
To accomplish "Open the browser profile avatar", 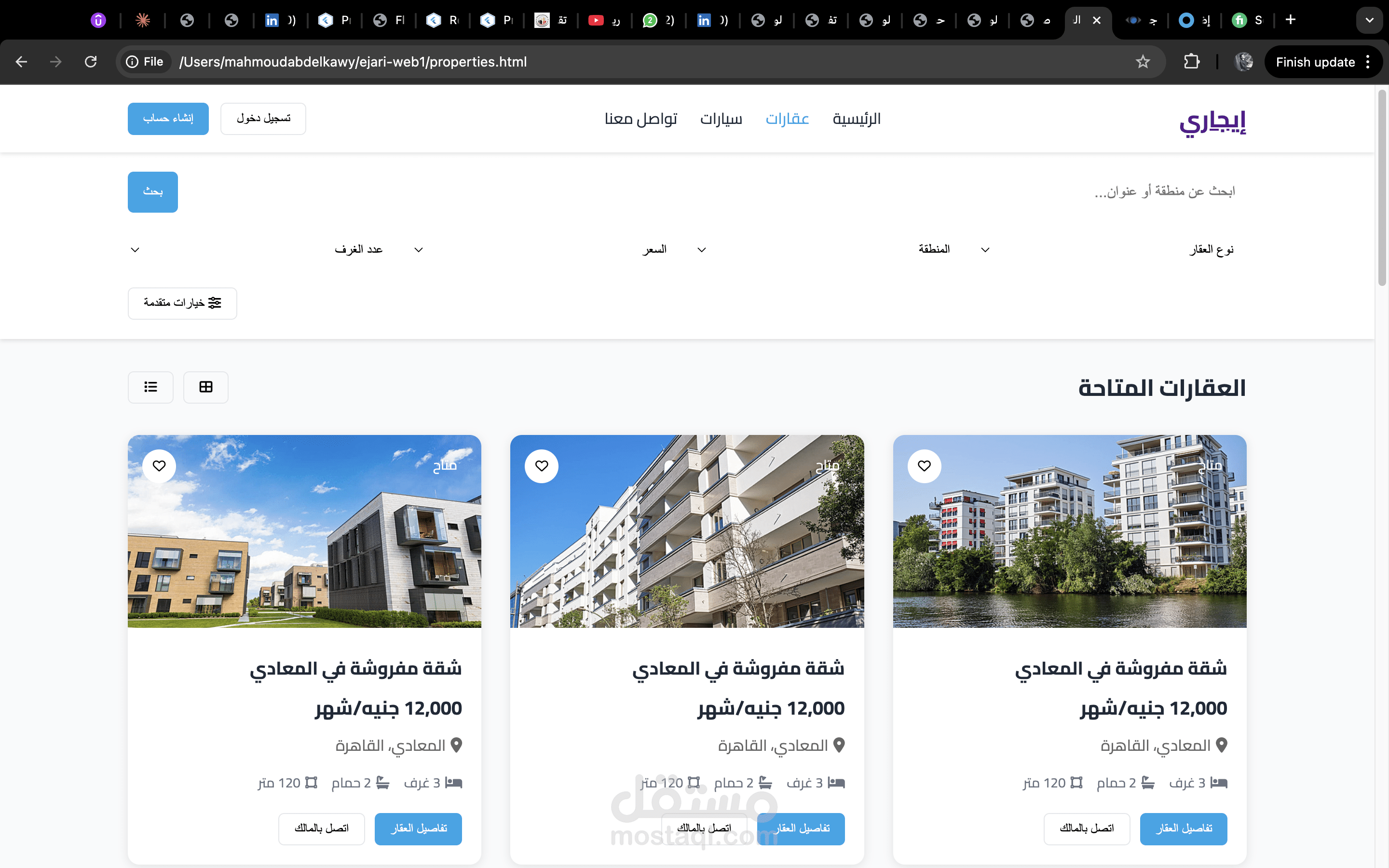I will coord(1243,61).
